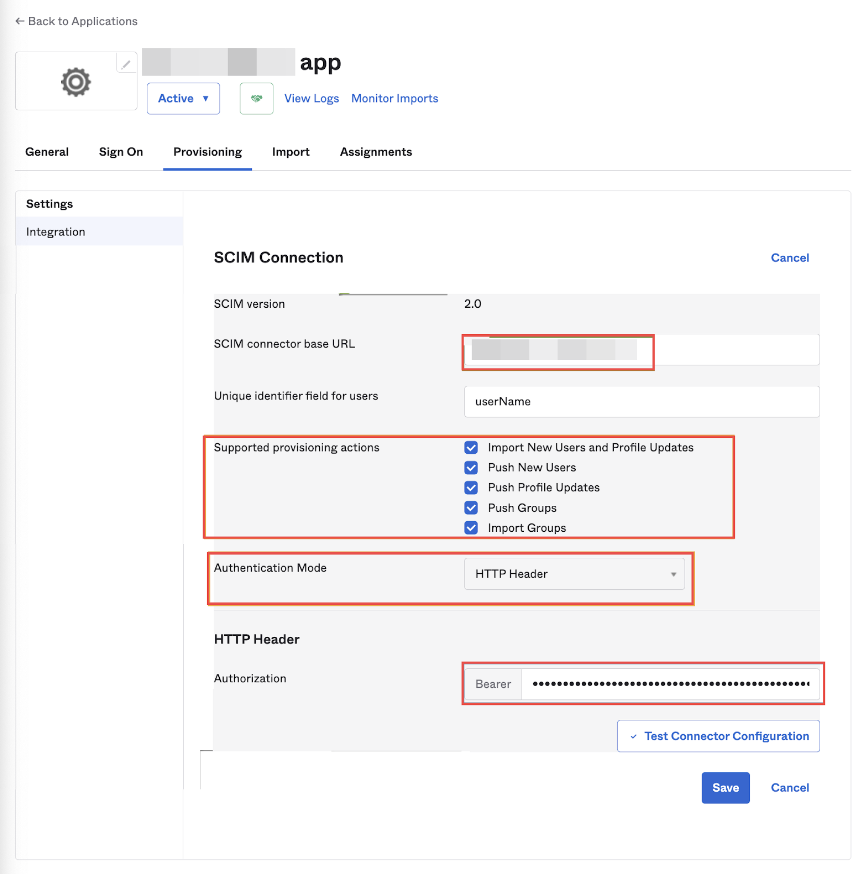Click the SCIM version value 2.0
The height and width of the screenshot is (874, 852).
point(473,304)
